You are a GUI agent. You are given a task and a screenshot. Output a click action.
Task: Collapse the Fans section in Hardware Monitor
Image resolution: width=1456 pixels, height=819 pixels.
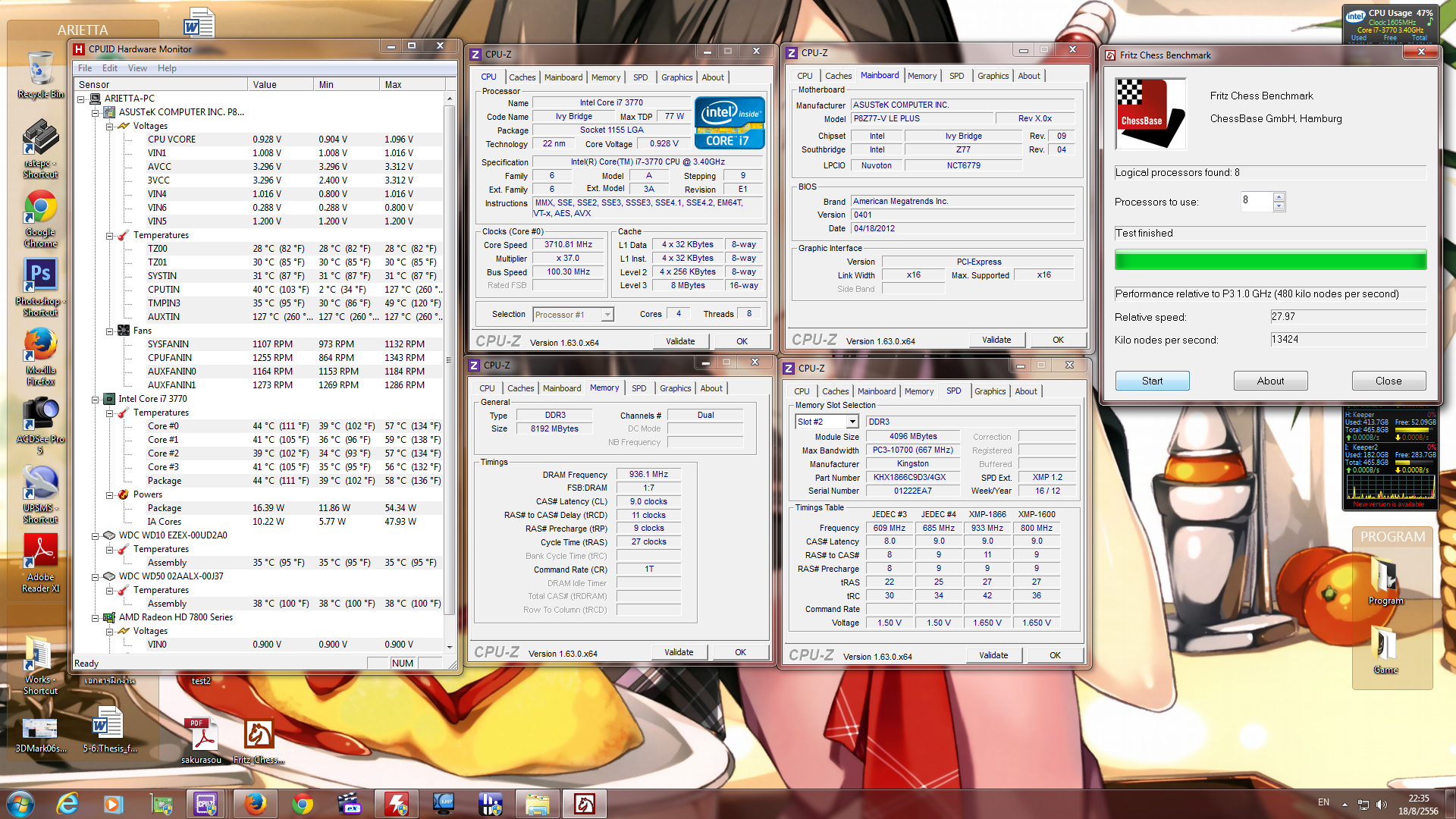click(x=109, y=331)
